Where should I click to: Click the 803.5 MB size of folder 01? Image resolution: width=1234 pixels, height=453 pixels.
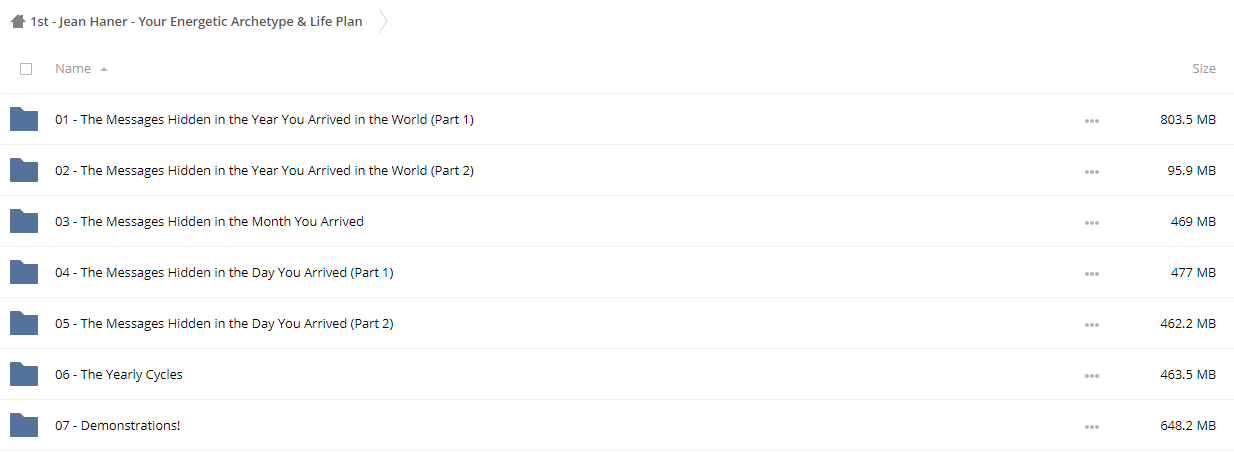coord(1188,119)
